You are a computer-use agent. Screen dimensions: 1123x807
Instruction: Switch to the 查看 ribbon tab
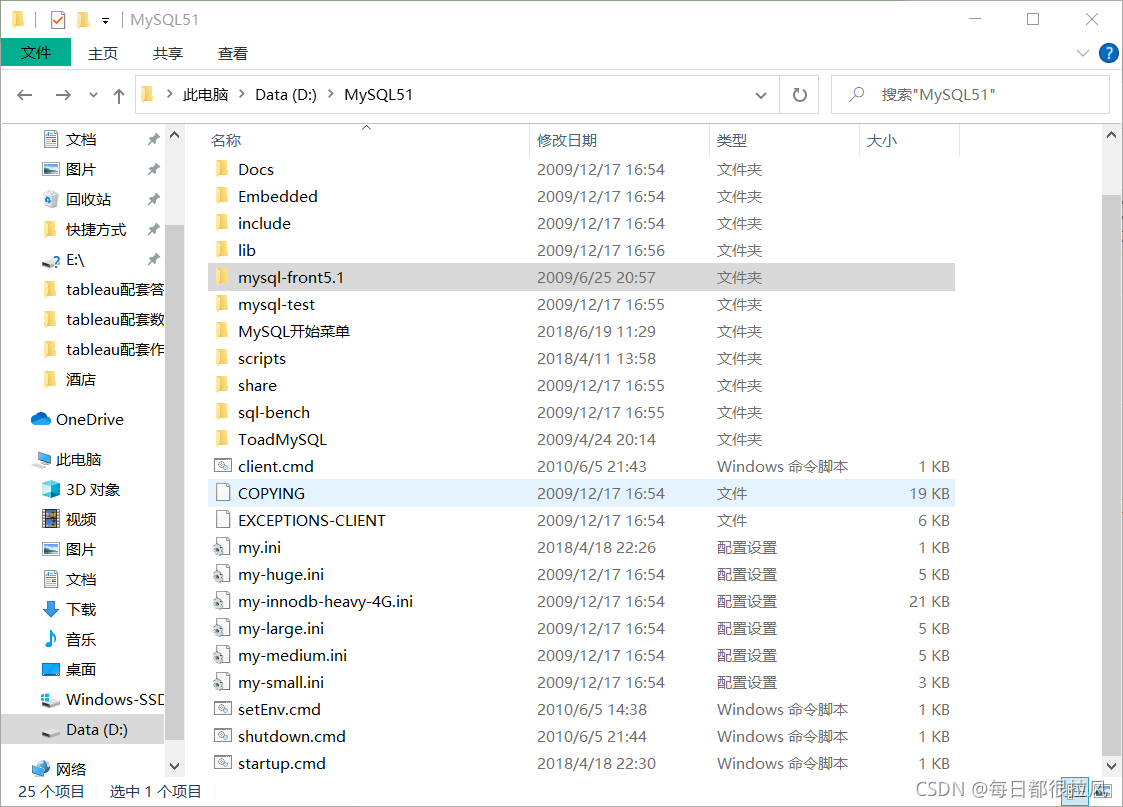coord(232,53)
